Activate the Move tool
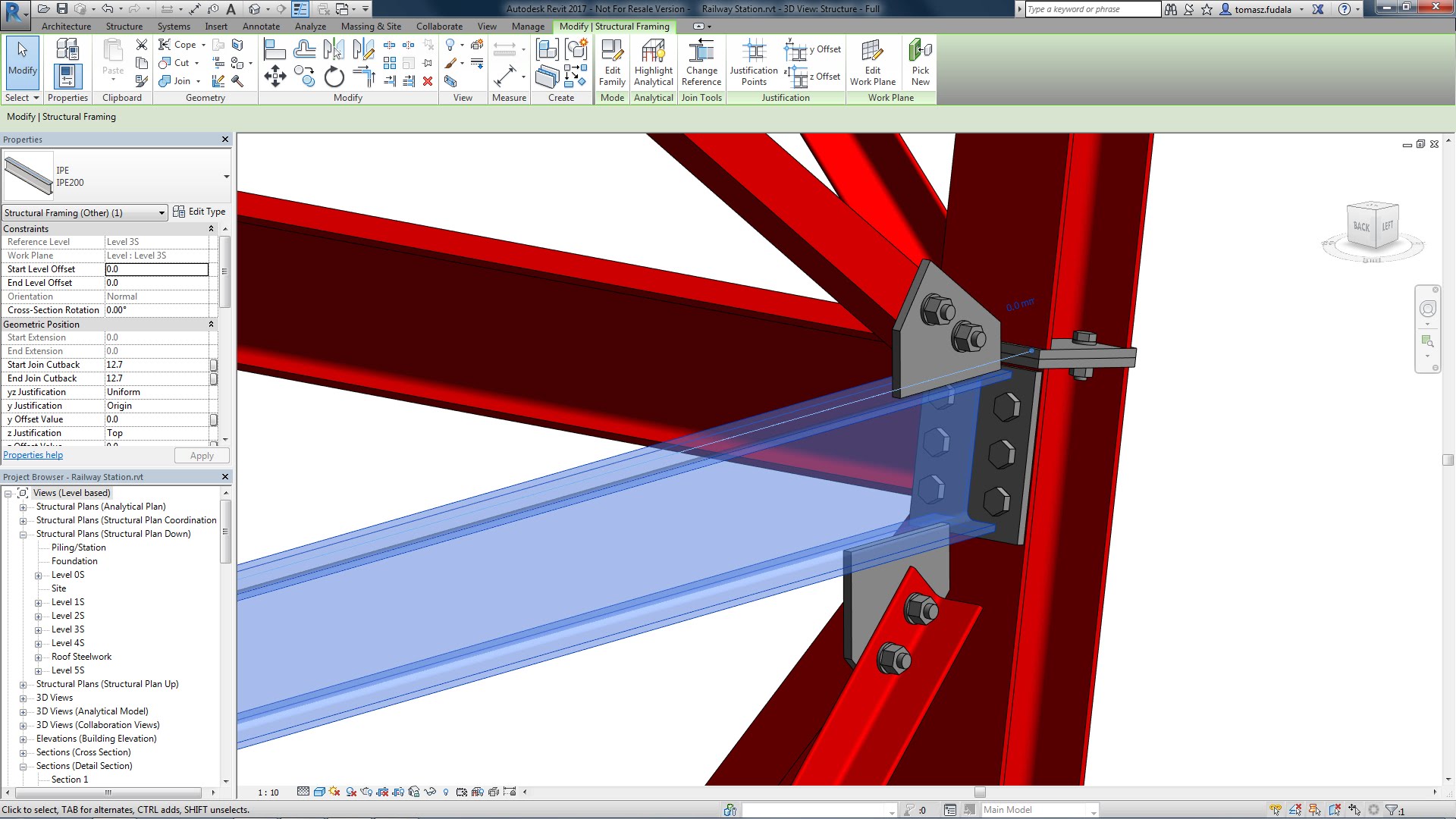Image resolution: width=1456 pixels, height=819 pixels. (275, 77)
